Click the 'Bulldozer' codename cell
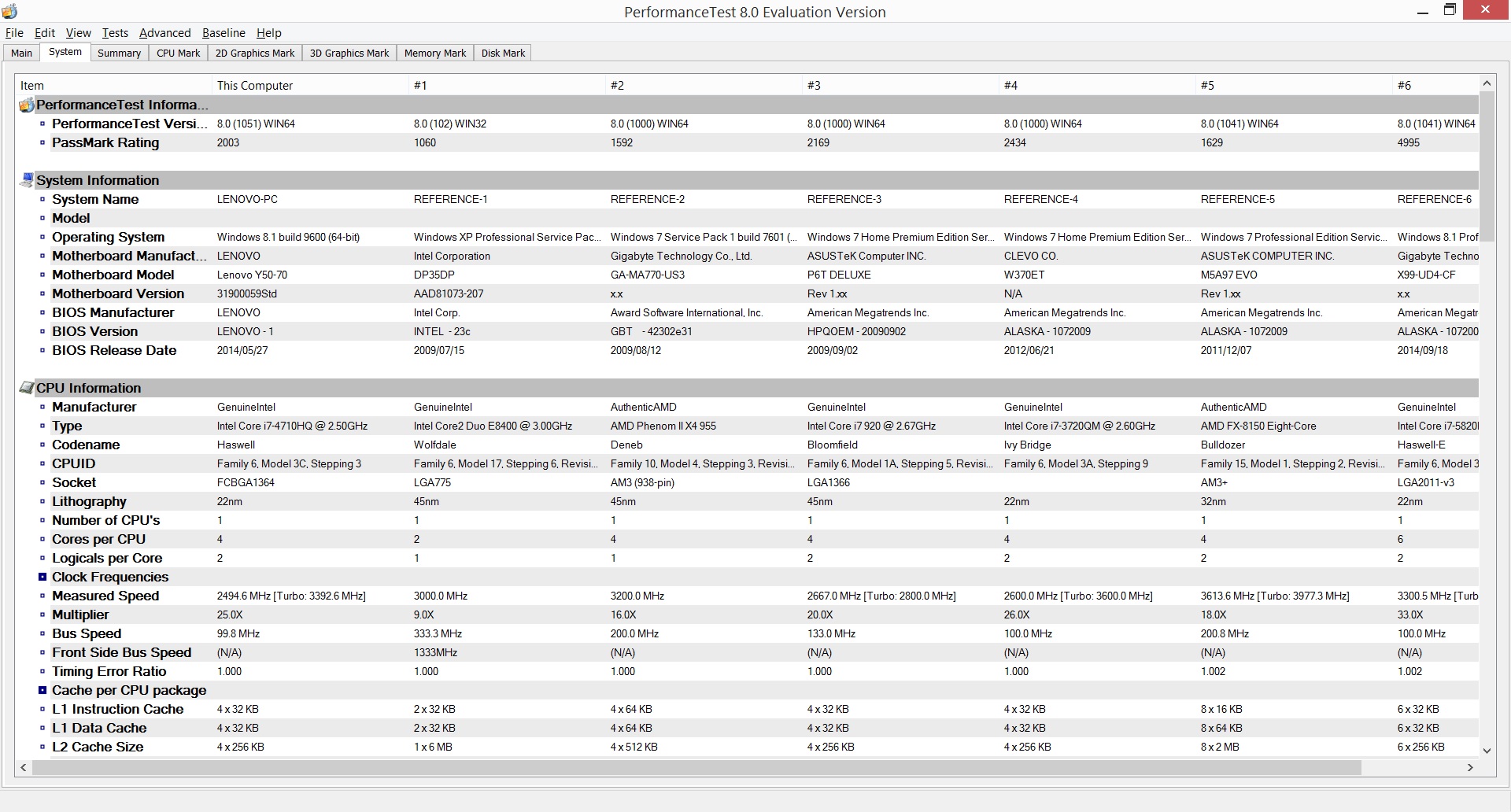 (1223, 445)
